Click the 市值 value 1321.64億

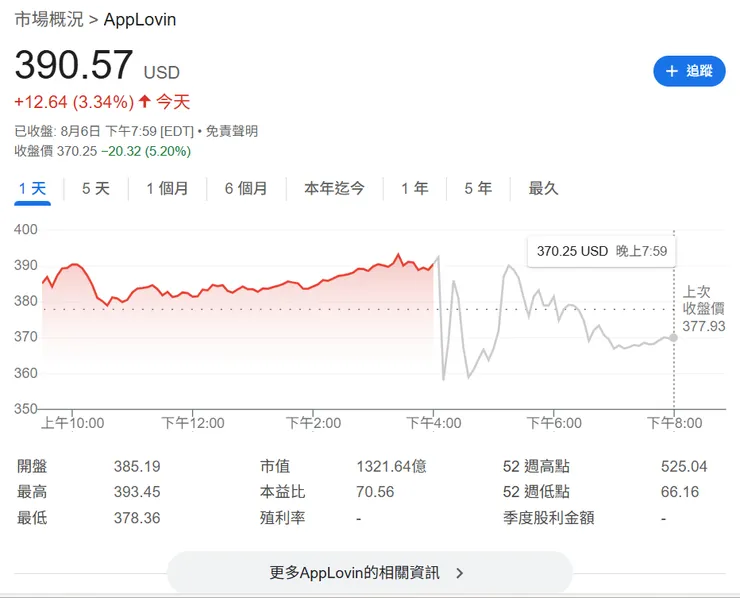coord(391,467)
